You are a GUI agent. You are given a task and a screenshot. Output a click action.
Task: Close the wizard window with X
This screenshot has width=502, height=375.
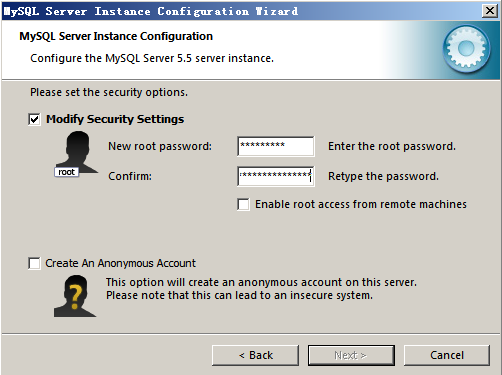[x=490, y=11]
